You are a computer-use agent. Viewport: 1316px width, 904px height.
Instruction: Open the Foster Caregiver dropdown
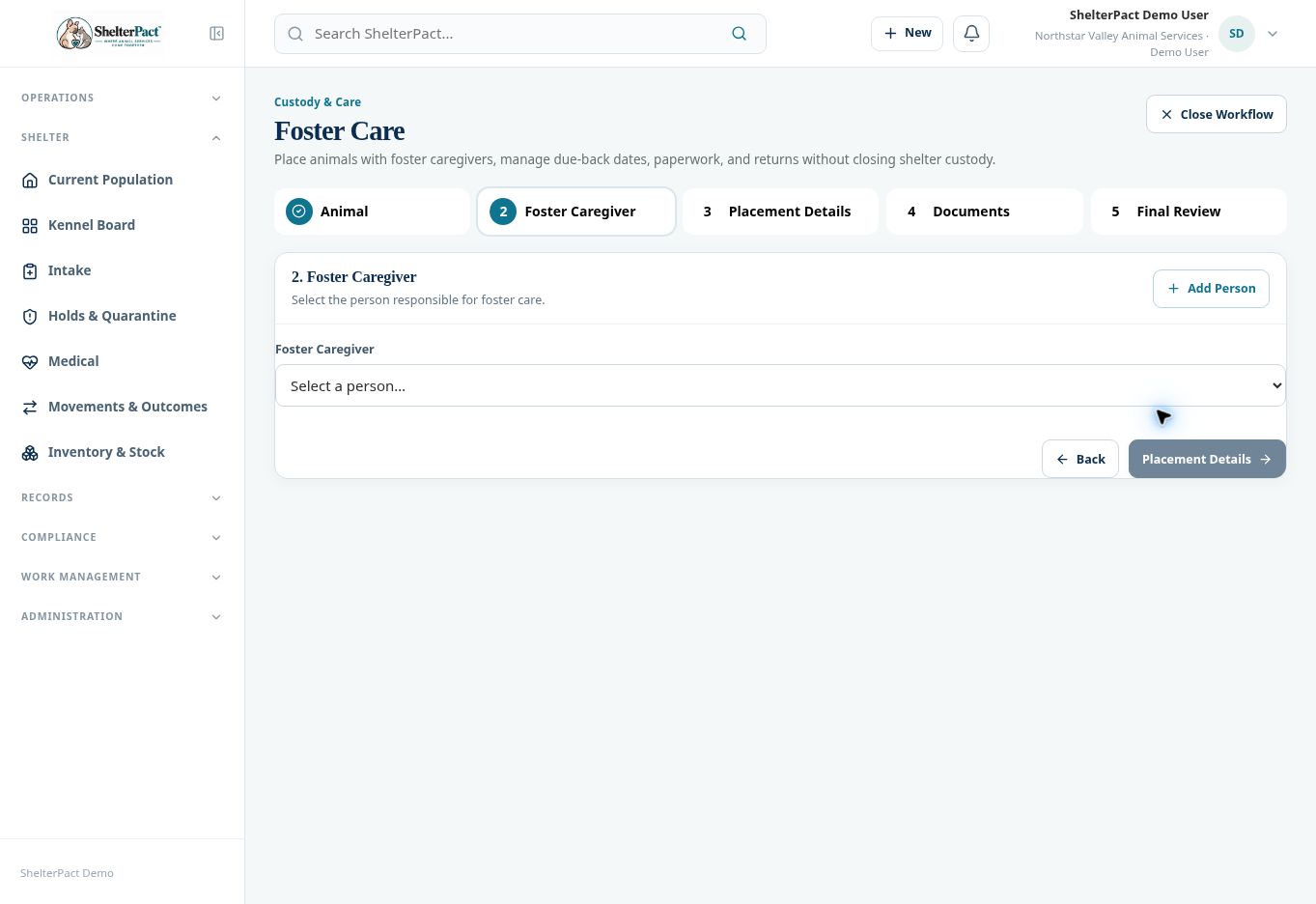(780, 385)
